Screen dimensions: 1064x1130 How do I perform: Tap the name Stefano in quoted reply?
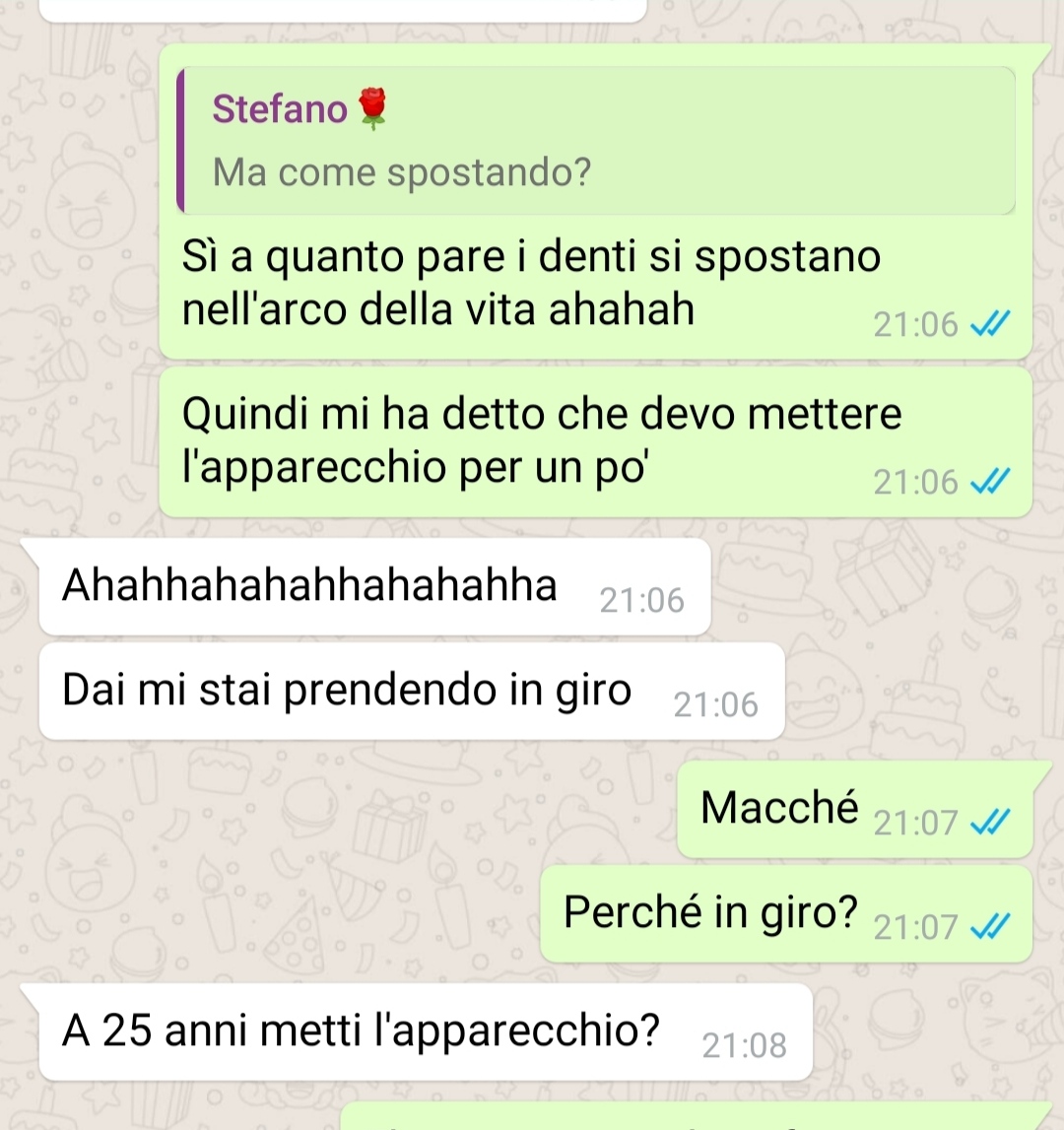280,108
